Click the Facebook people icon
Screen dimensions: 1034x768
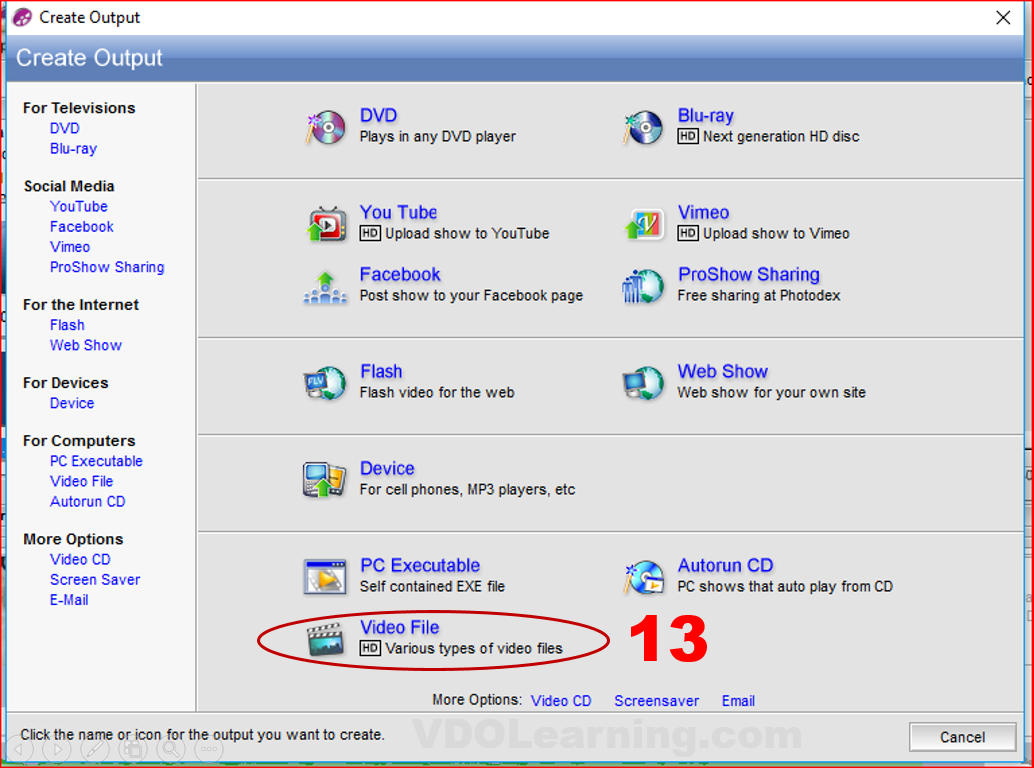325,287
